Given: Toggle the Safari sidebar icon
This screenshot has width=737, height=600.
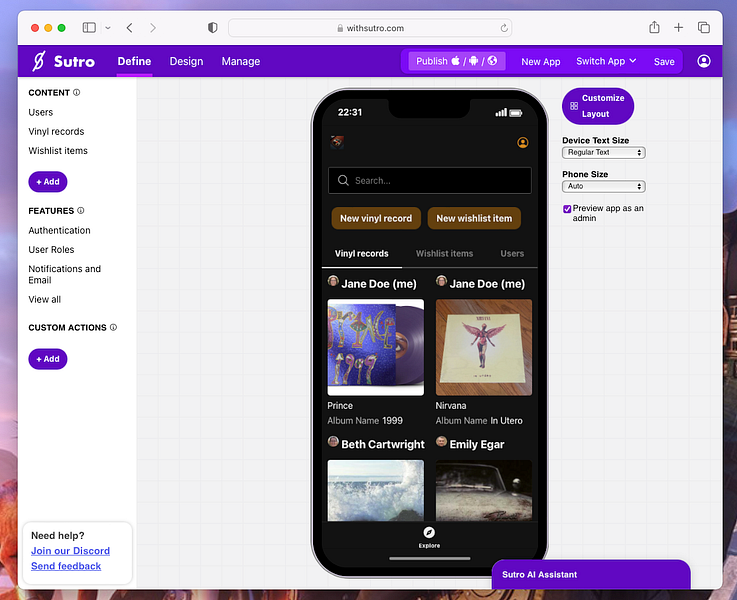Looking at the screenshot, I should (x=89, y=28).
